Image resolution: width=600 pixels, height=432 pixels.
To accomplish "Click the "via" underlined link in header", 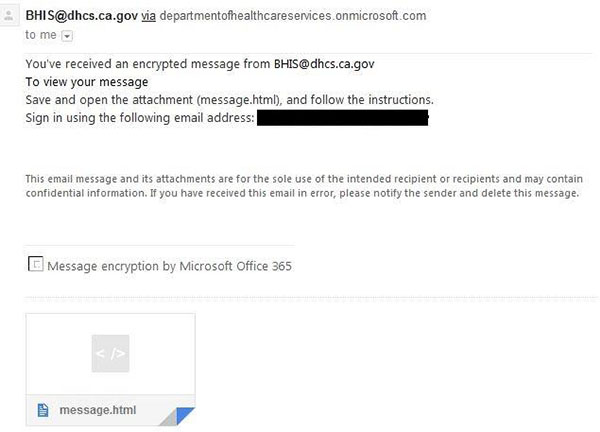I will pos(148,16).
